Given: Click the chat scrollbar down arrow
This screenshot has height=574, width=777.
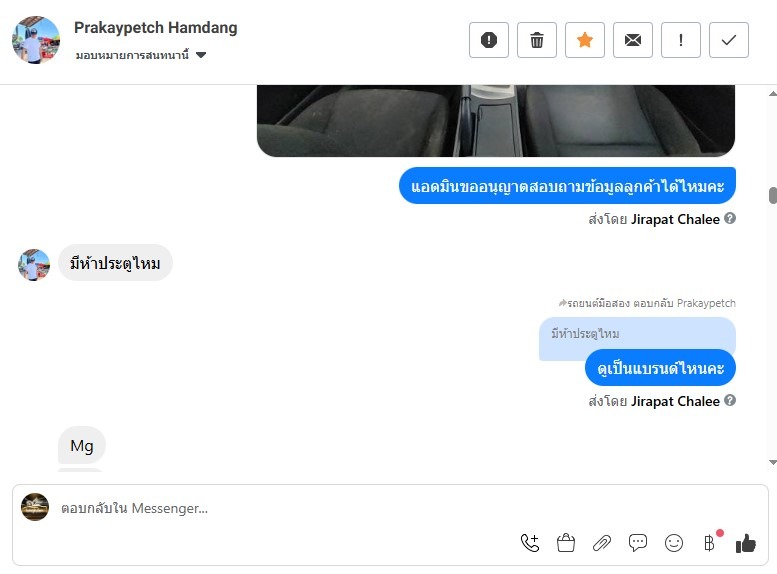Looking at the screenshot, I should point(773,462).
